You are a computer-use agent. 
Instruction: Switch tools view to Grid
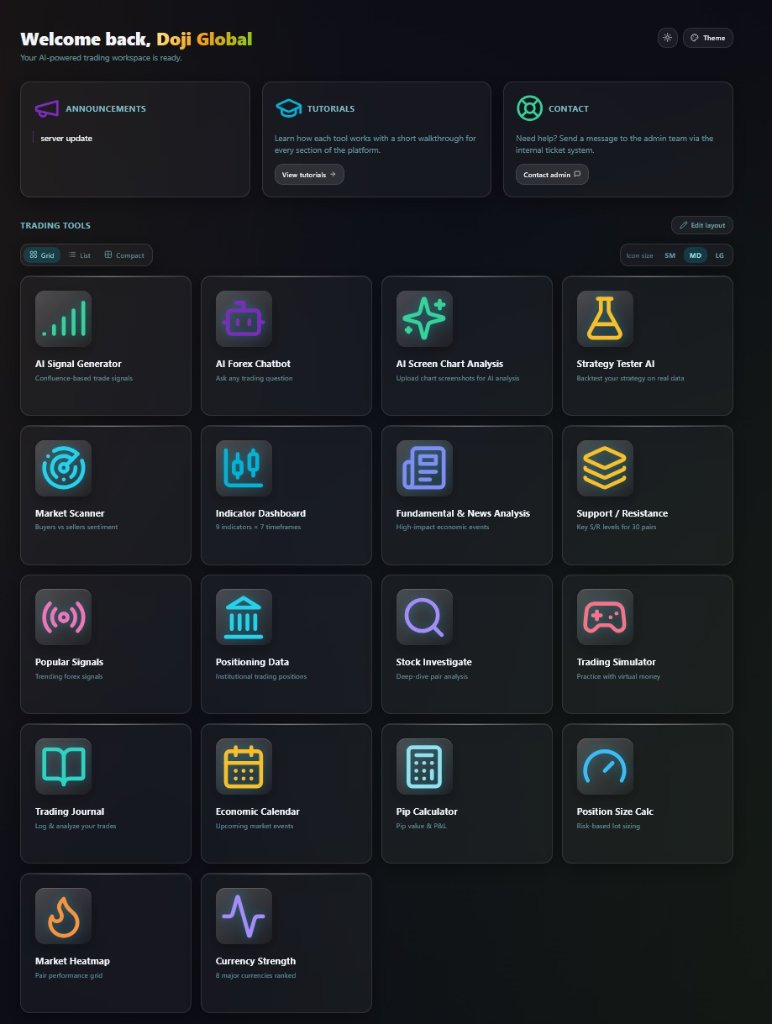(42, 255)
